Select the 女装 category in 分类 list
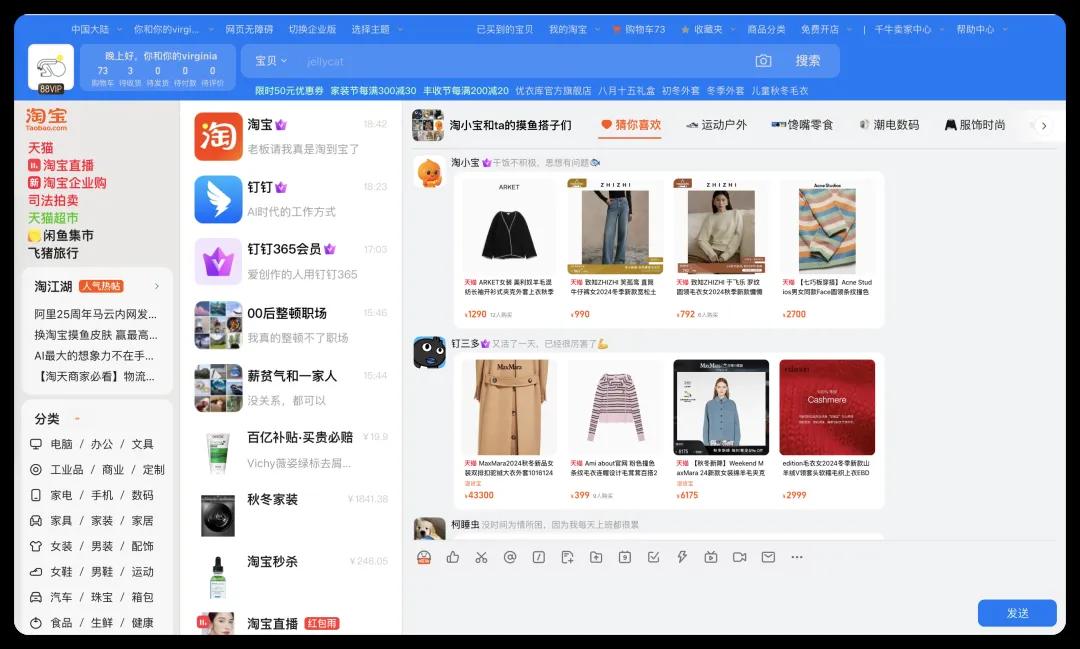The image size is (1080, 649). [61, 546]
